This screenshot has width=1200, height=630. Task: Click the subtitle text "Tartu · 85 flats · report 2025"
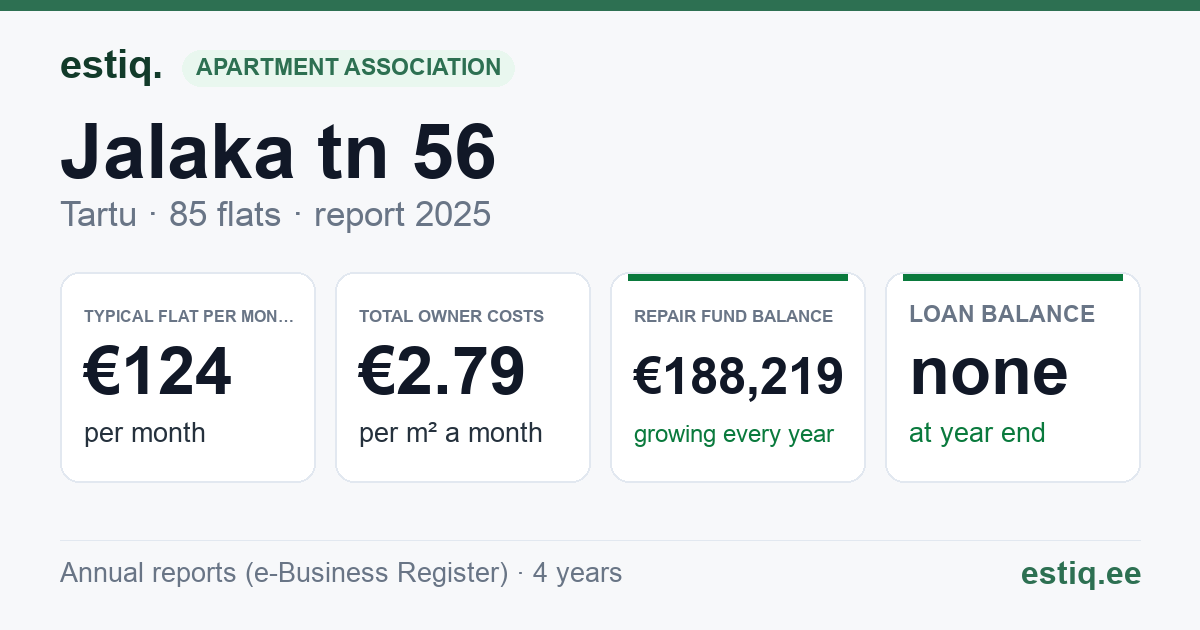tap(275, 214)
